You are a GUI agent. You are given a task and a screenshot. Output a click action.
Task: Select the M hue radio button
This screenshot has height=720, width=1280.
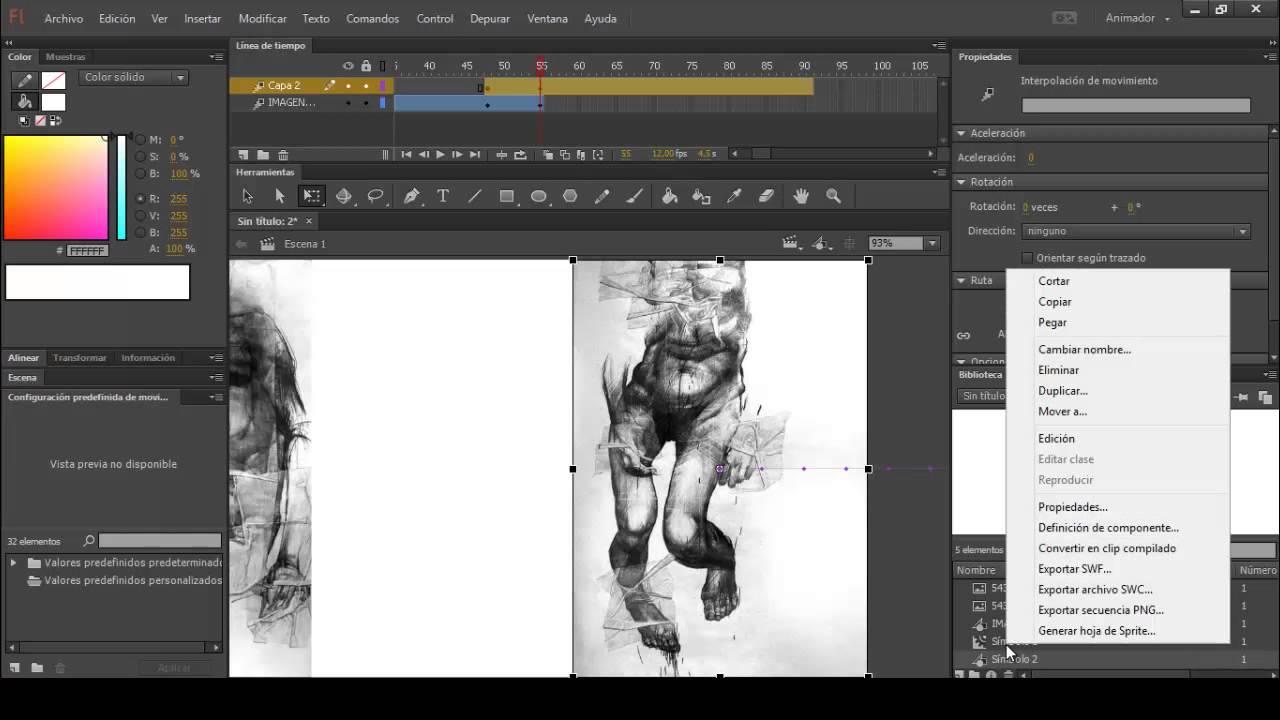140,140
